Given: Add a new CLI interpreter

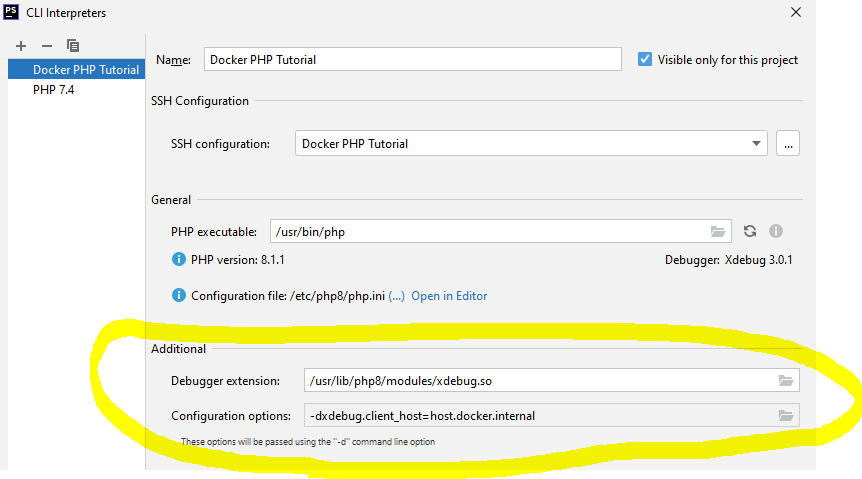Looking at the screenshot, I should click(21, 46).
